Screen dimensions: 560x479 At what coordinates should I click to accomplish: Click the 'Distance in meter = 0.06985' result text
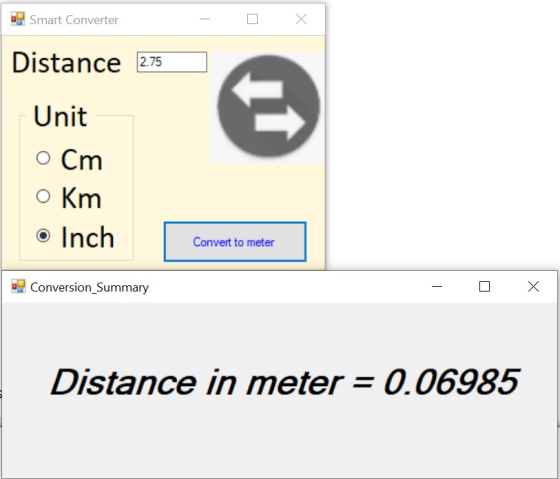pos(285,382)
